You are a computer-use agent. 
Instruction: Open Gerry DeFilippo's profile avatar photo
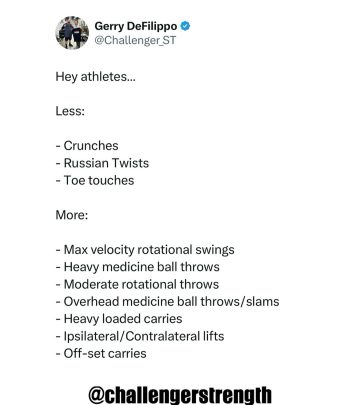(72, 32)
